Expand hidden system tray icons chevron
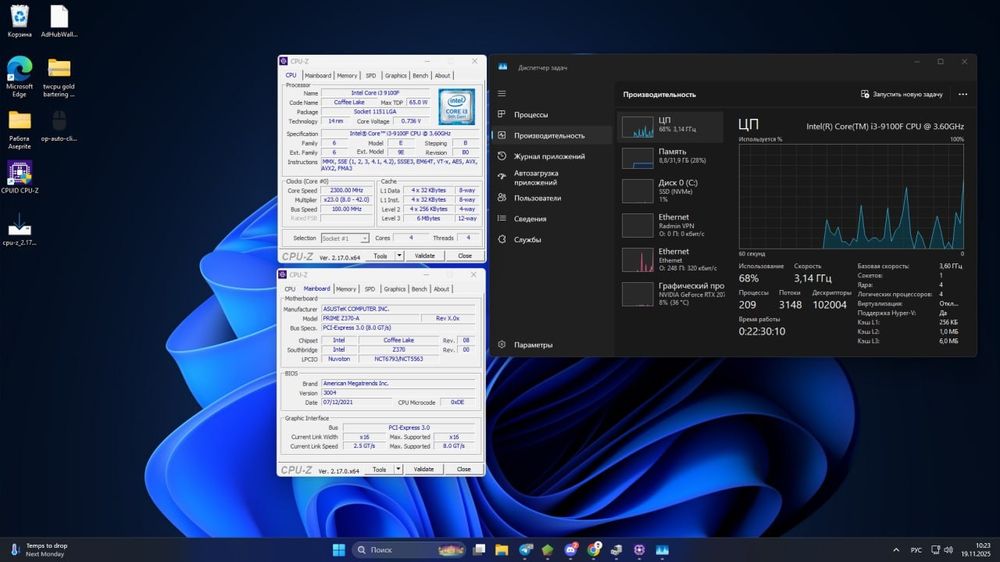 tap(896, 550)
